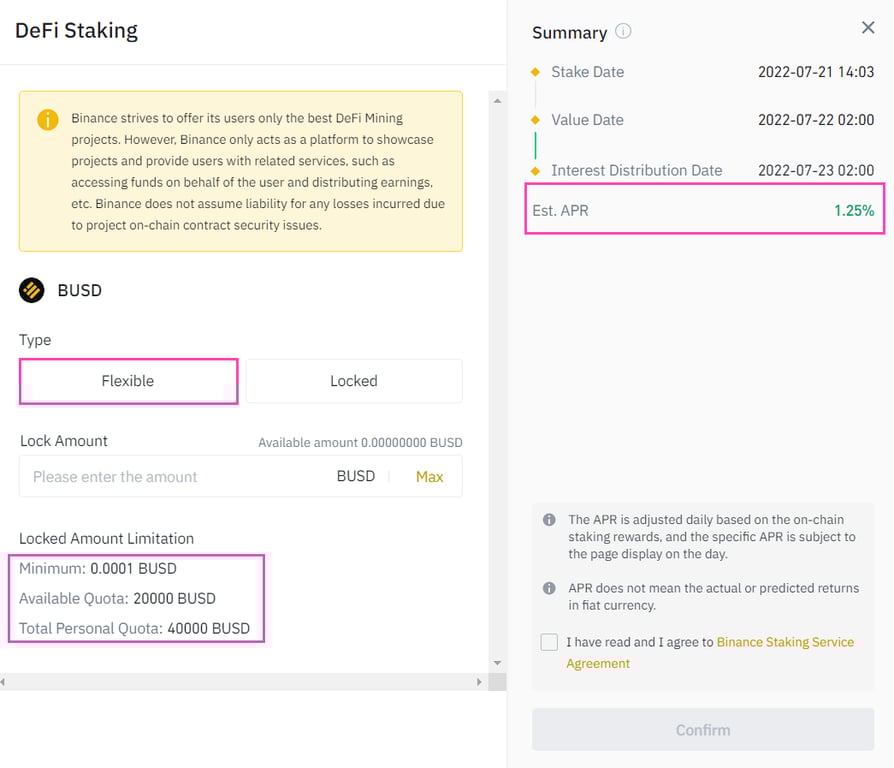Check the Binance Staking Service Agreement checkbox
Image resolution: width=894 pixels, height=768 pixels.
pos(548,642)
